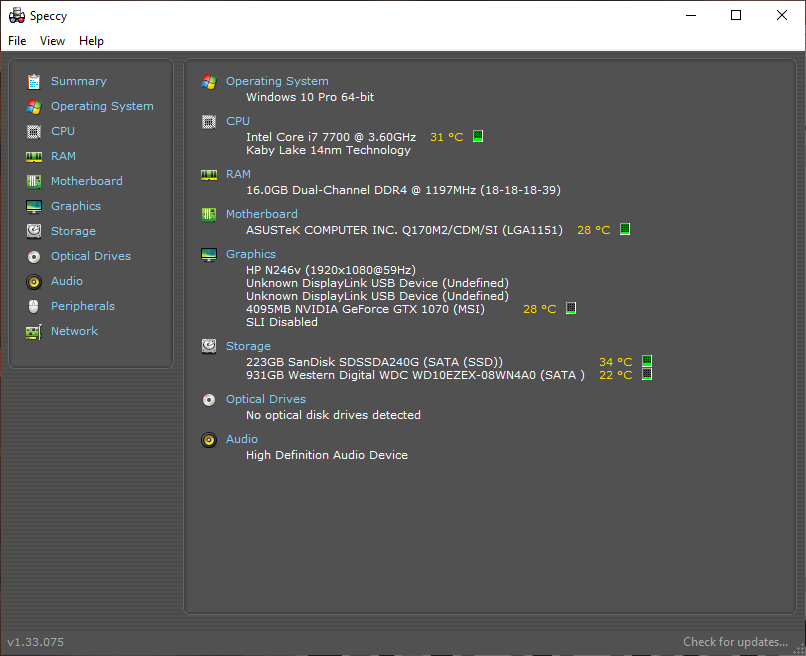Screen dimensions: 806x656
Task: Click the CPU chip icon in sidebar
Action: [x=34, y=132]
